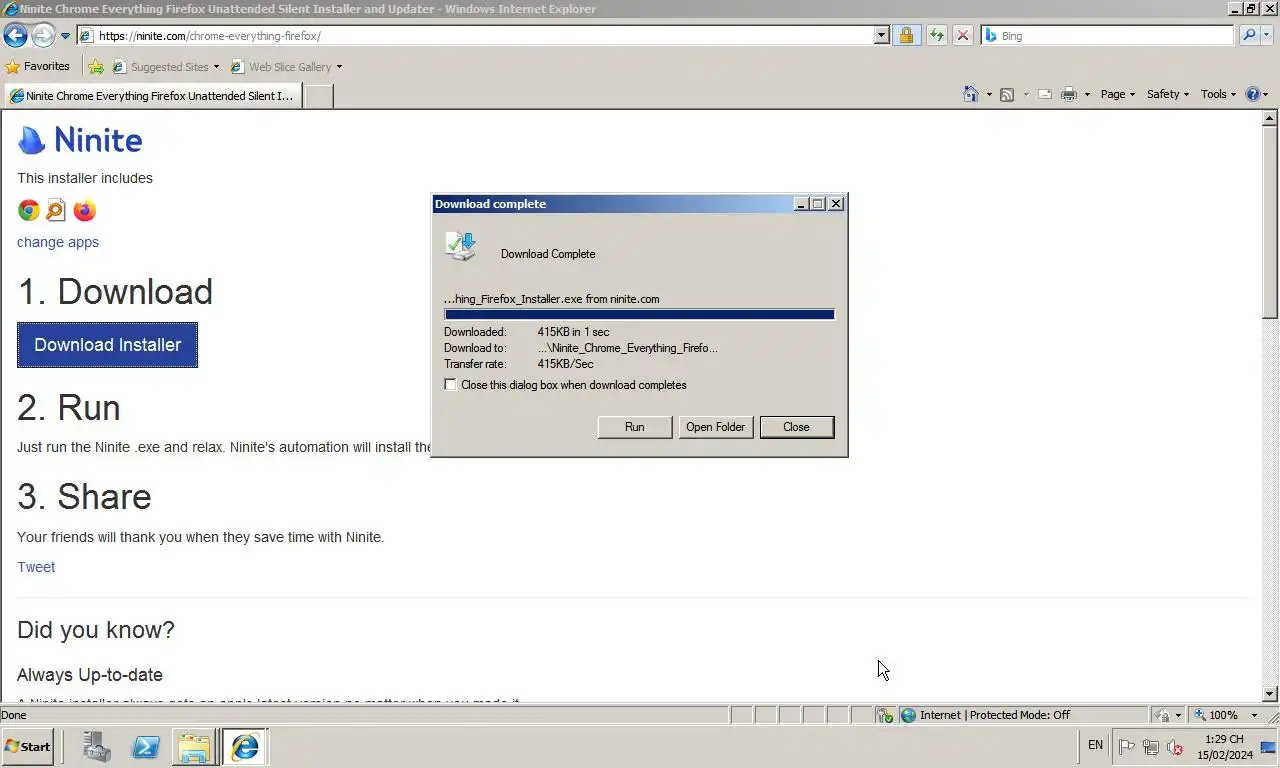The image size is (1280, 768).
Task: Refresh the page with the green arrows icon
Action: (936, 36)
